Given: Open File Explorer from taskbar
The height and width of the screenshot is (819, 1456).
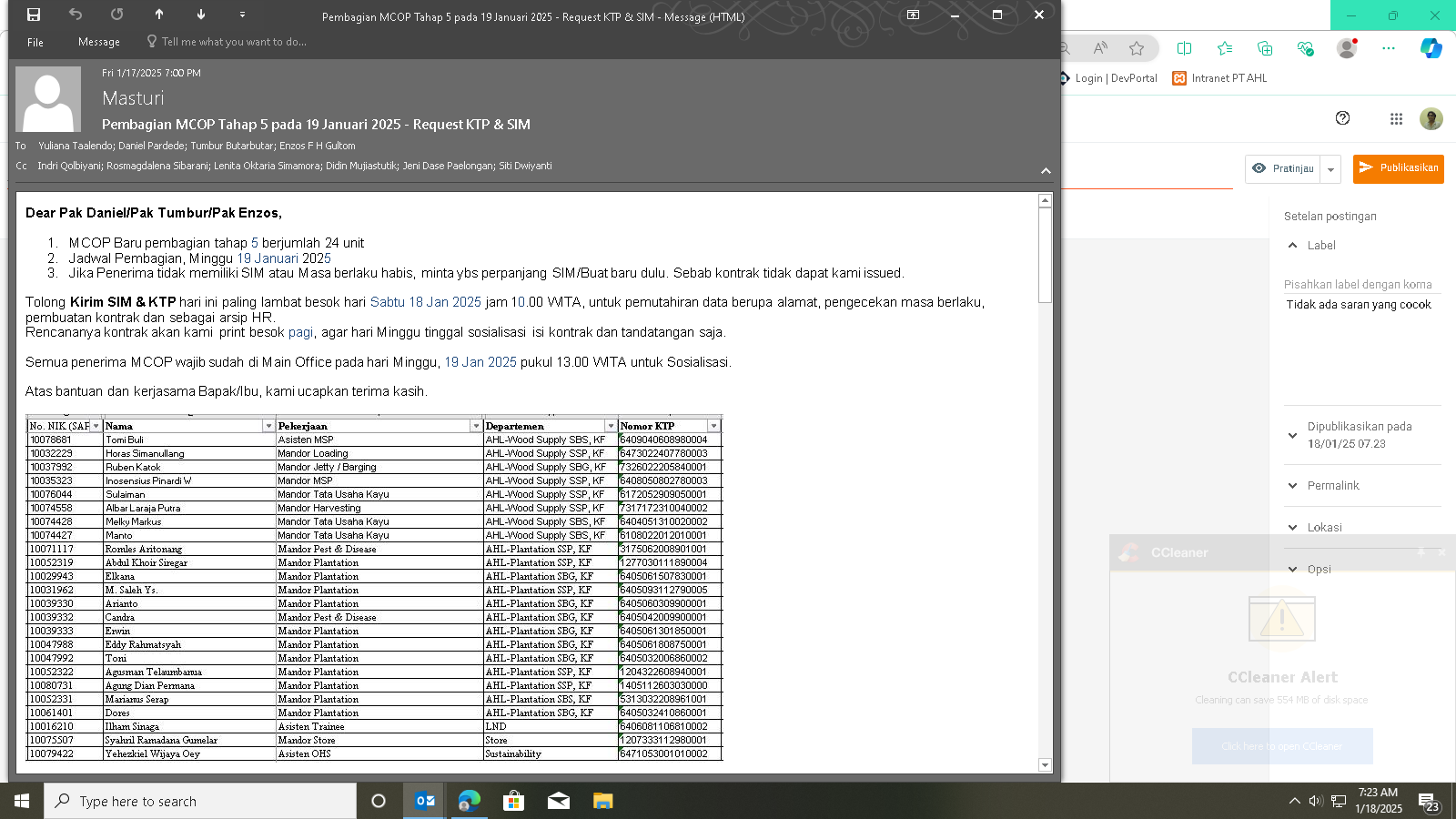Looking at the screenshot, I should coord(602,801).
